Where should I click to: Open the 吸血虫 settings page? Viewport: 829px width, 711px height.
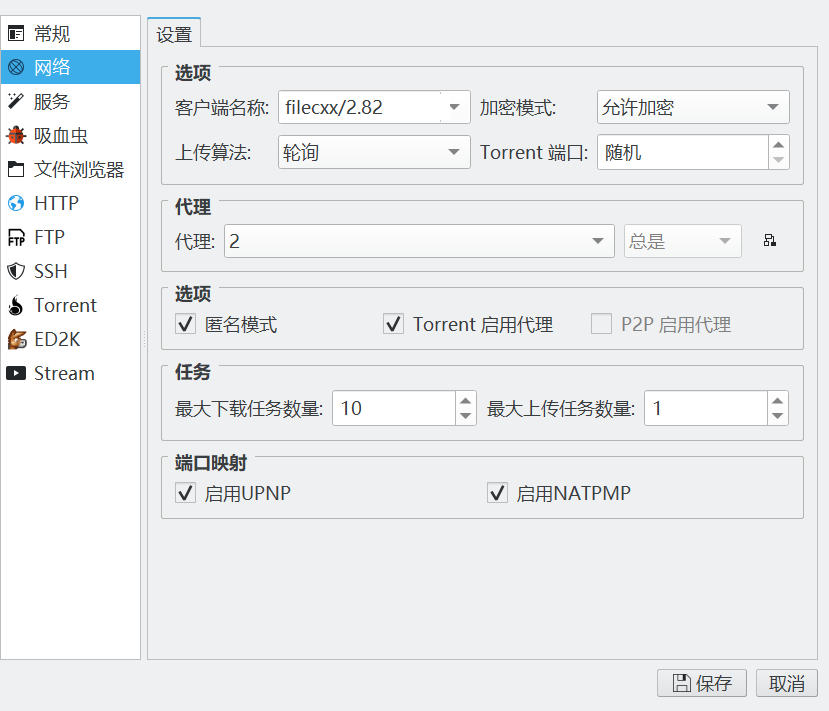click(x=70, y=135)
